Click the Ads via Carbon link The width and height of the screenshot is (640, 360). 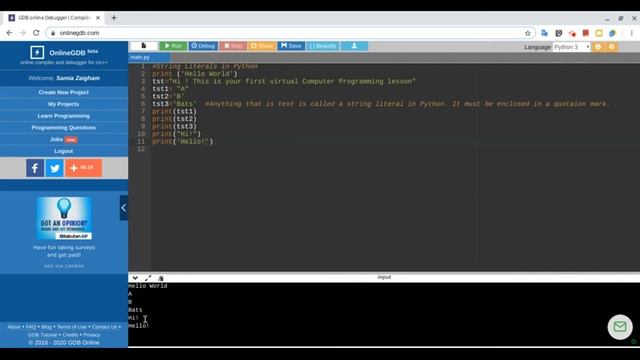pos(64,266)
